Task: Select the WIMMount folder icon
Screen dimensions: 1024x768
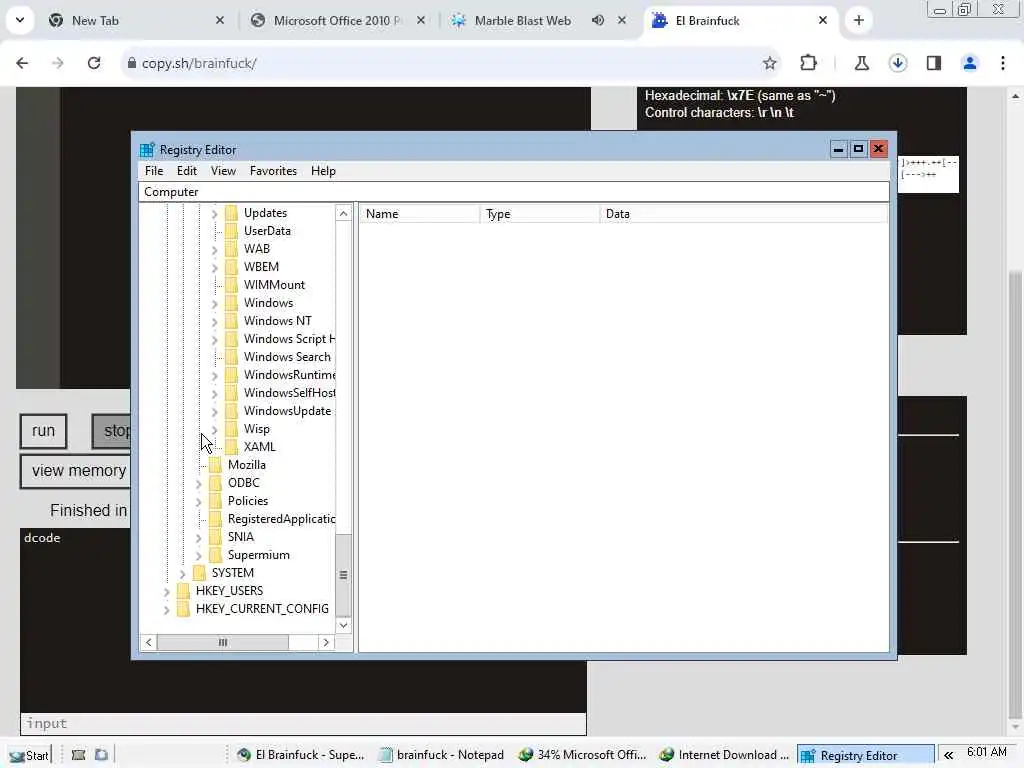Action: coord(231,285)
